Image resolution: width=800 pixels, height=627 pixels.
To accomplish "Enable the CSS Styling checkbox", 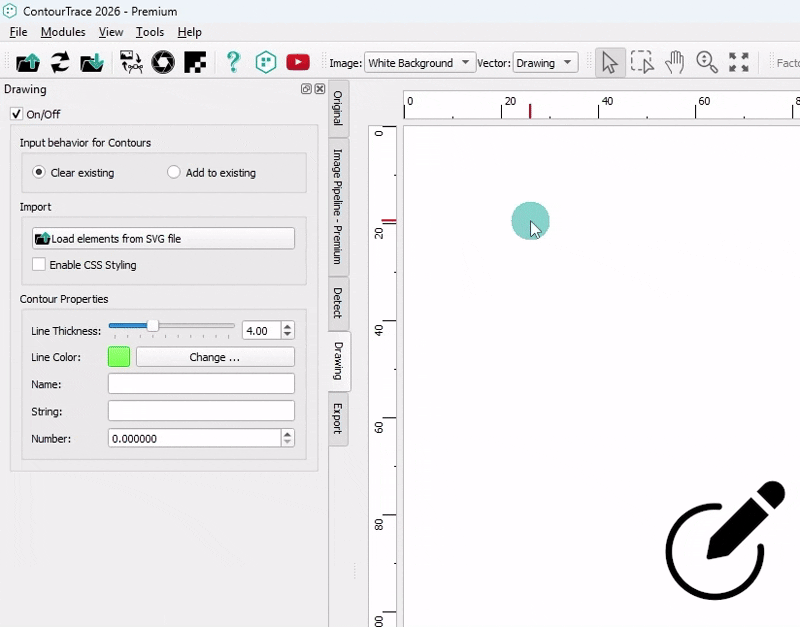I will [x=39, y=265].
